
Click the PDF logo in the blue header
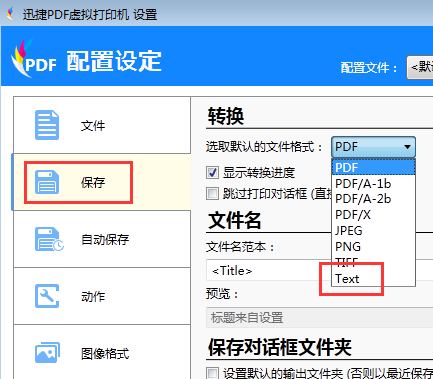click(33, 58)
